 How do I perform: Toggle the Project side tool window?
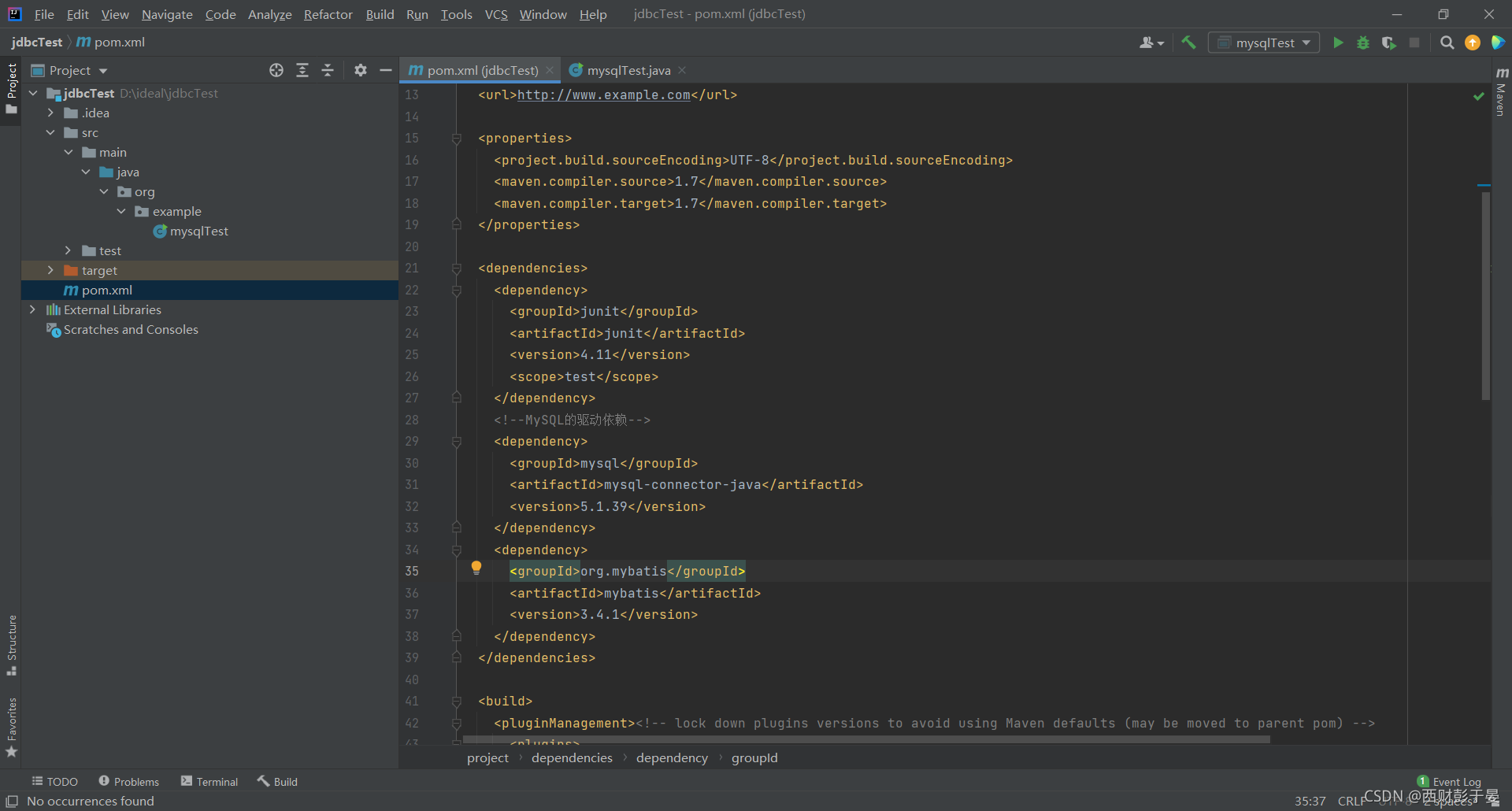coord(11,88)
